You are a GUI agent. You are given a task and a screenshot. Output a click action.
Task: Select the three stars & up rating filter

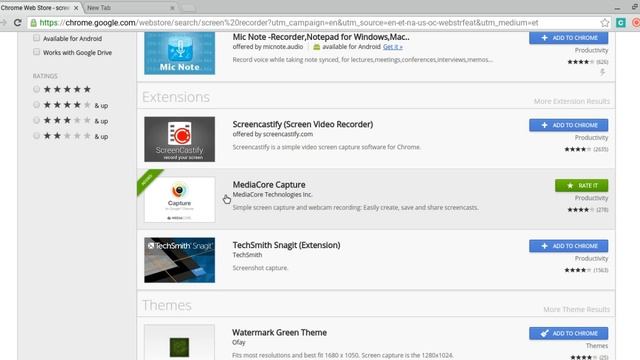pos(36,120)
